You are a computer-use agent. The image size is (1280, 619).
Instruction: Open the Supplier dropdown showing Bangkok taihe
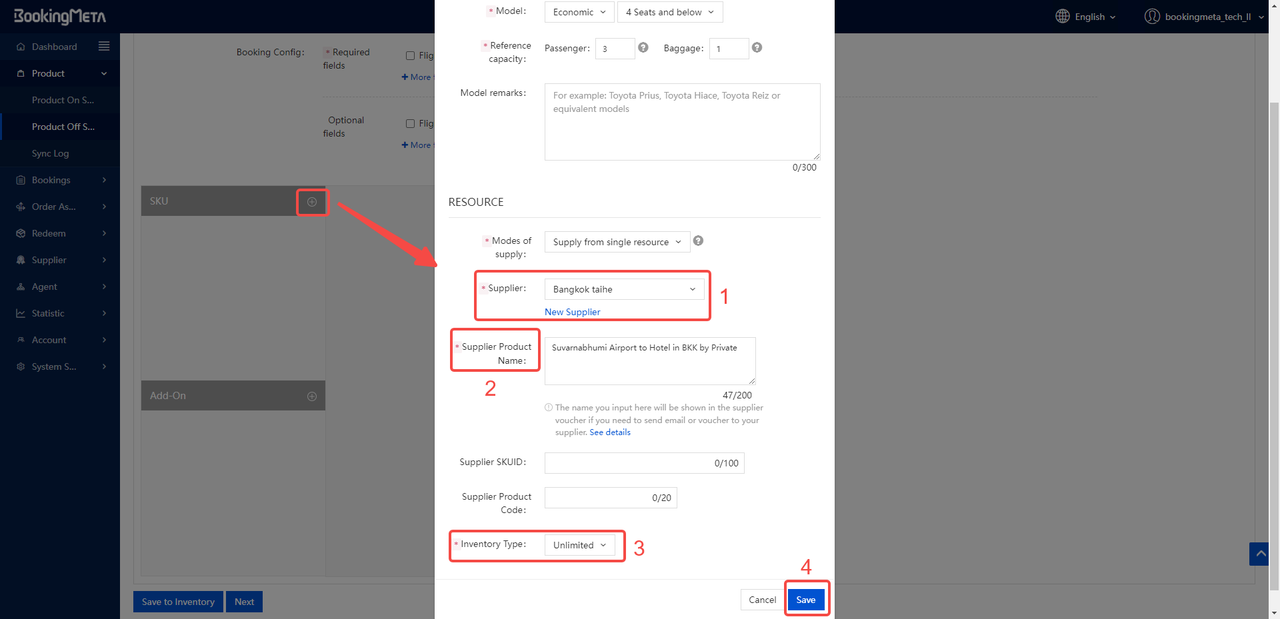(x=624, y=289)
